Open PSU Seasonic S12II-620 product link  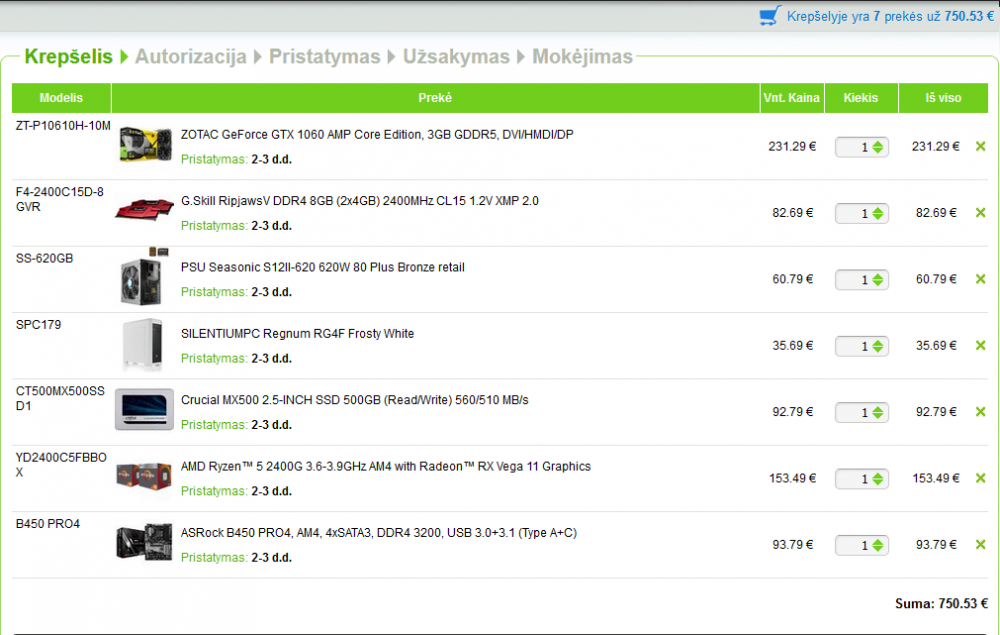click(323, 267)
